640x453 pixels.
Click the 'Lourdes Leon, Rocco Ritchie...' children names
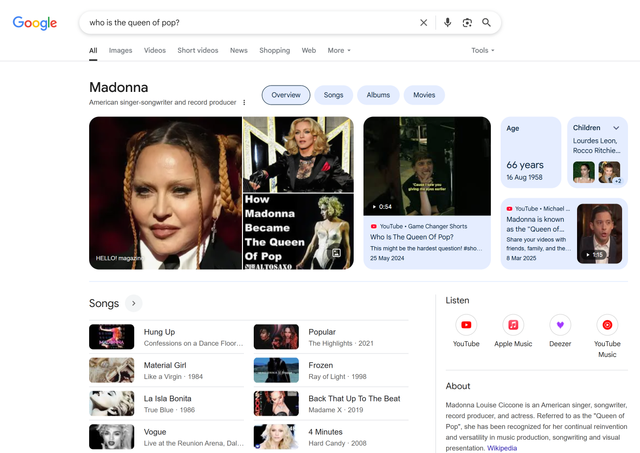pyautogui.click(x=596, y=146)
